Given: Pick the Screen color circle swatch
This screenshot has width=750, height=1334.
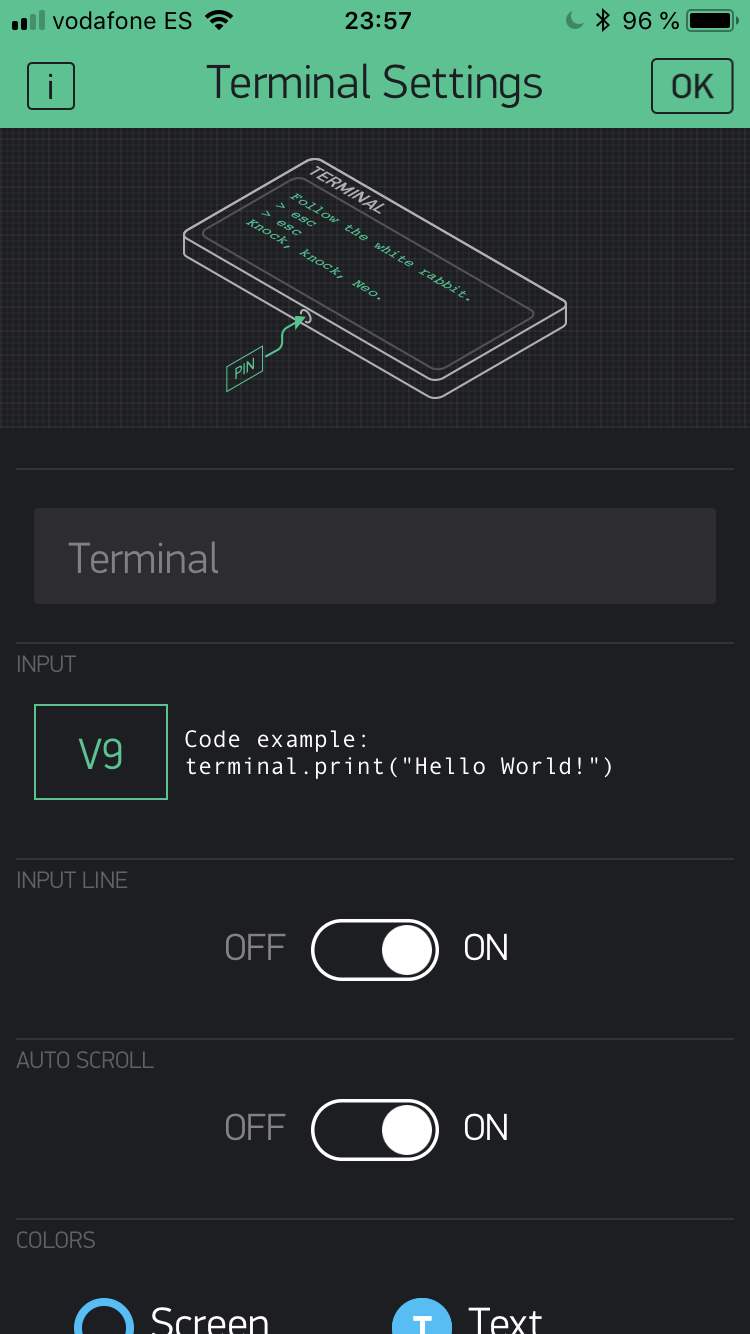Looking at the screenshot, I should (x=104, y=1318).
